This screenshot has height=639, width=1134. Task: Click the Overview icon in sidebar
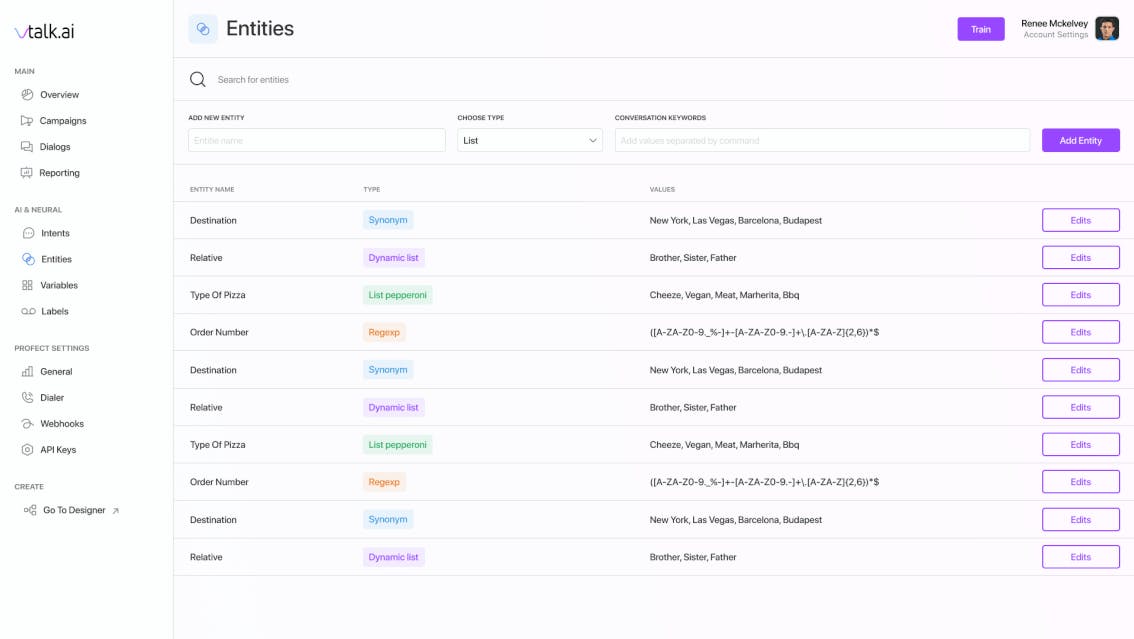[x=27, y=95]
